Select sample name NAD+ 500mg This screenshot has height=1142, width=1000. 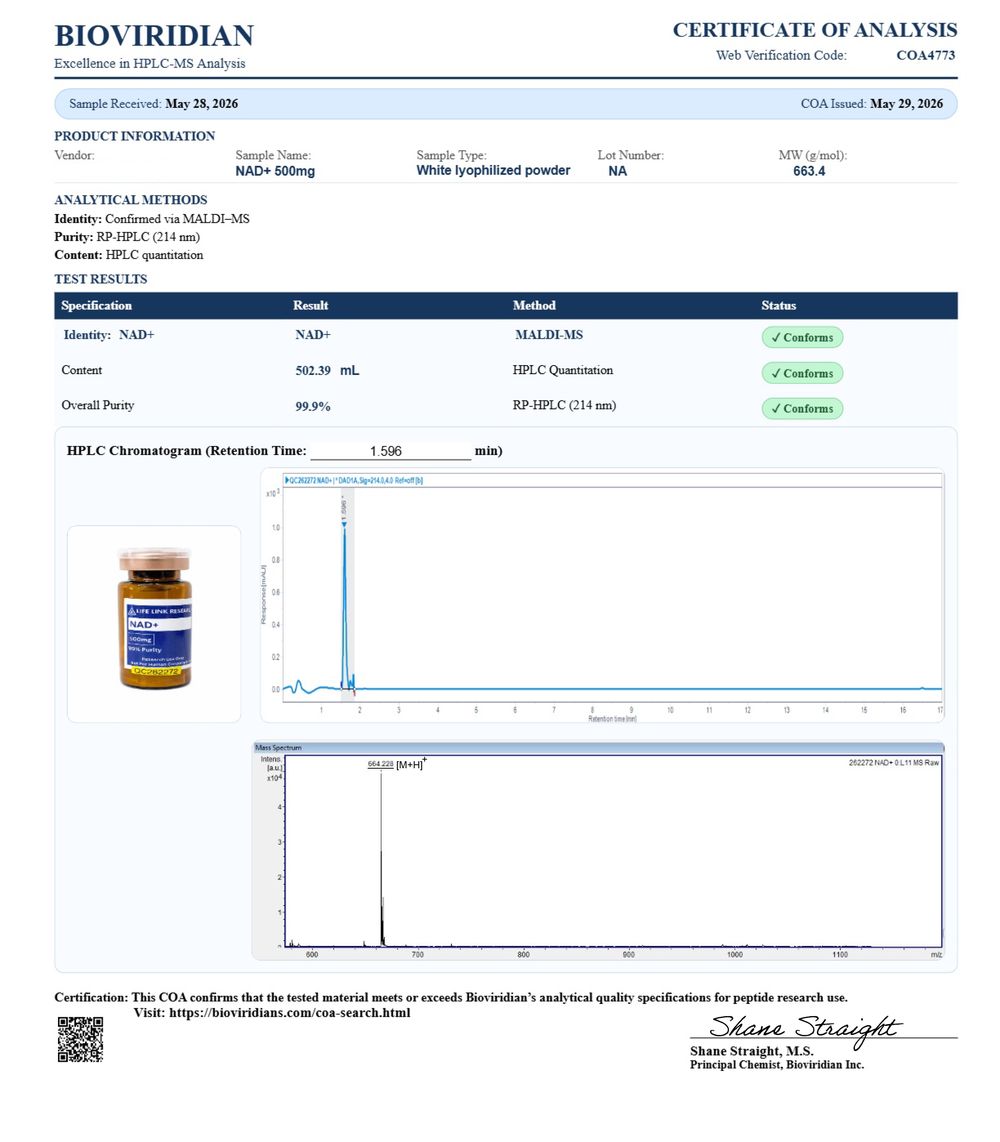coord(275,171)
